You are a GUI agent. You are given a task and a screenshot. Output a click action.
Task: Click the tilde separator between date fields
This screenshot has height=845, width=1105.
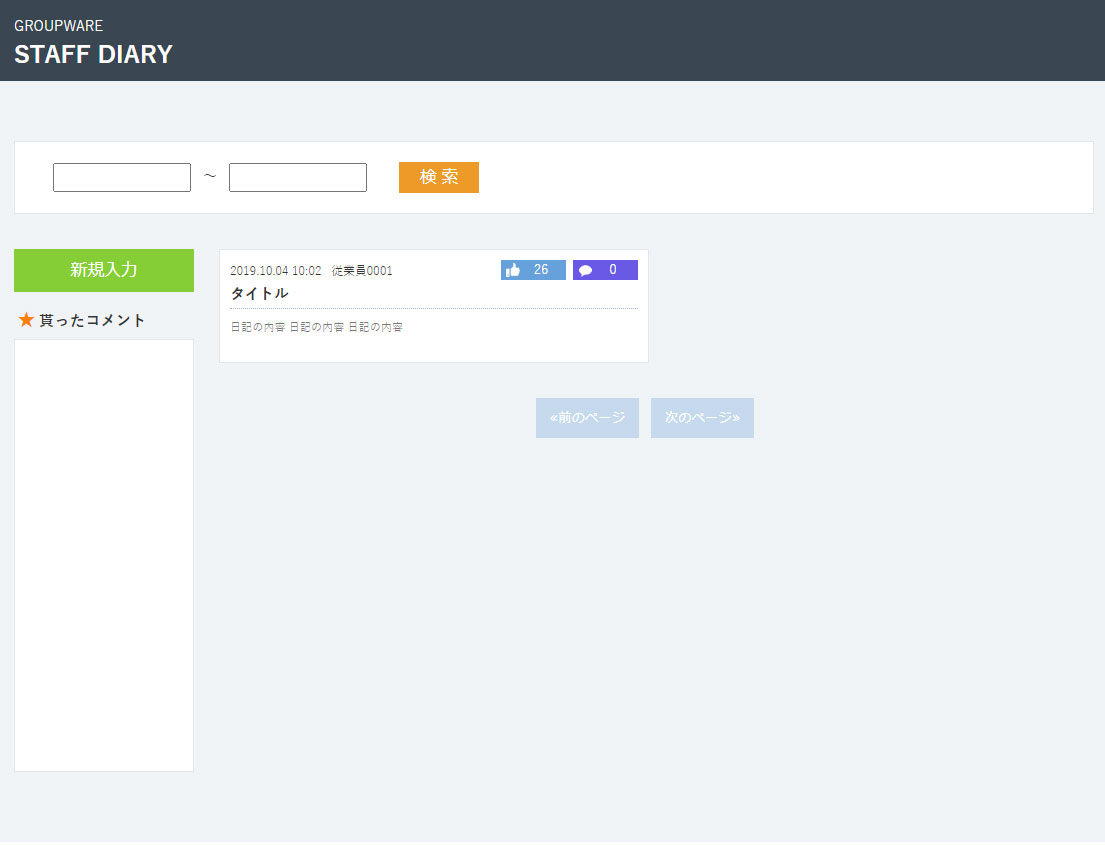[x=210, y=177]
